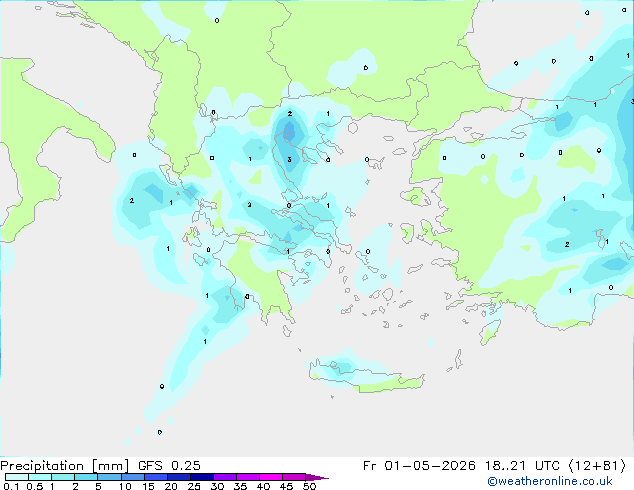
Task: Click the 'Precipitation [mm]' title label
Action: (x=65, y=466)
